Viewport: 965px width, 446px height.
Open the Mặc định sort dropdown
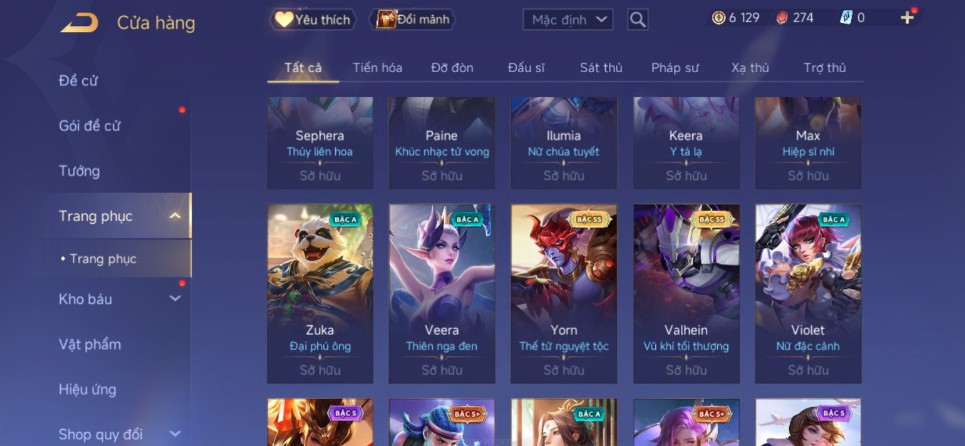click(568, 20)
